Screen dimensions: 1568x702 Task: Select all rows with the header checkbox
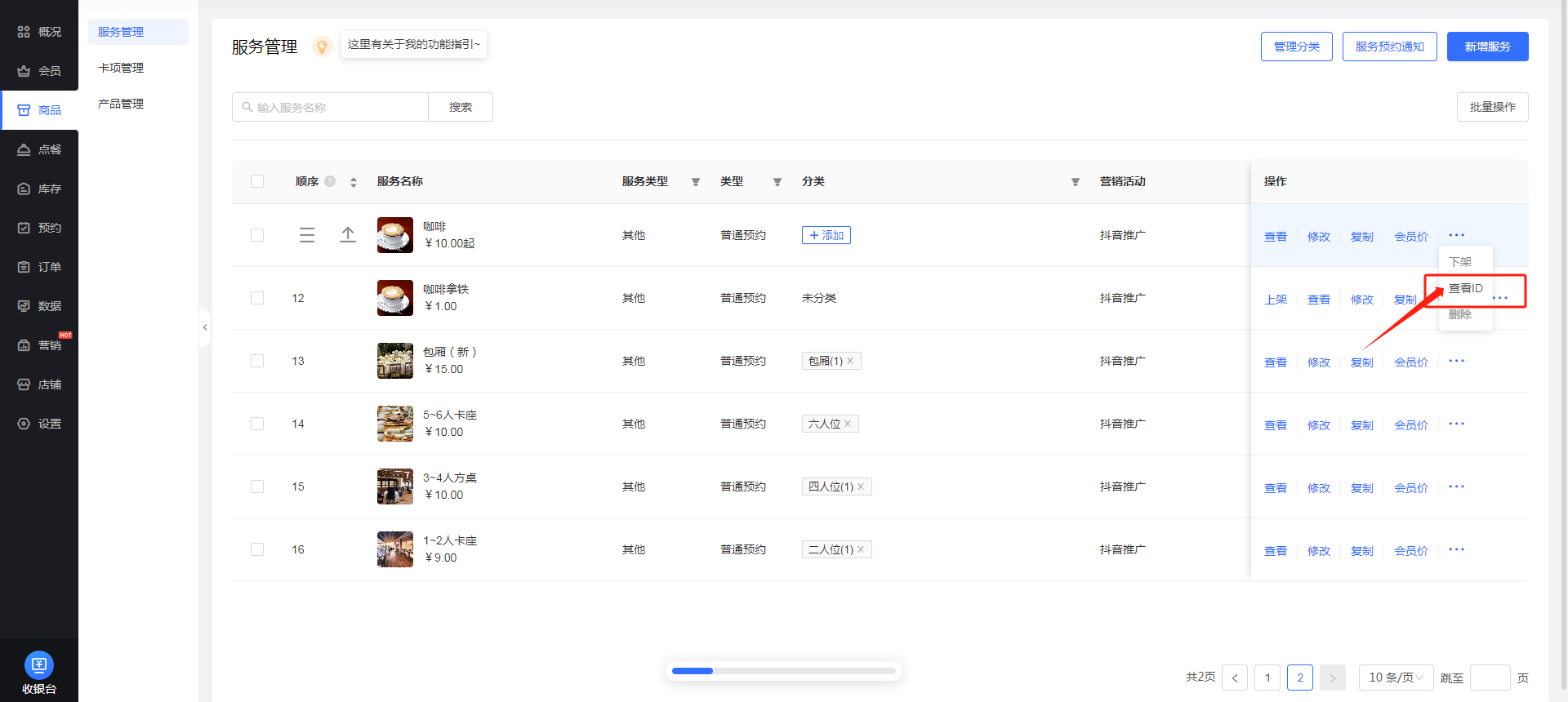coord(257,181)
